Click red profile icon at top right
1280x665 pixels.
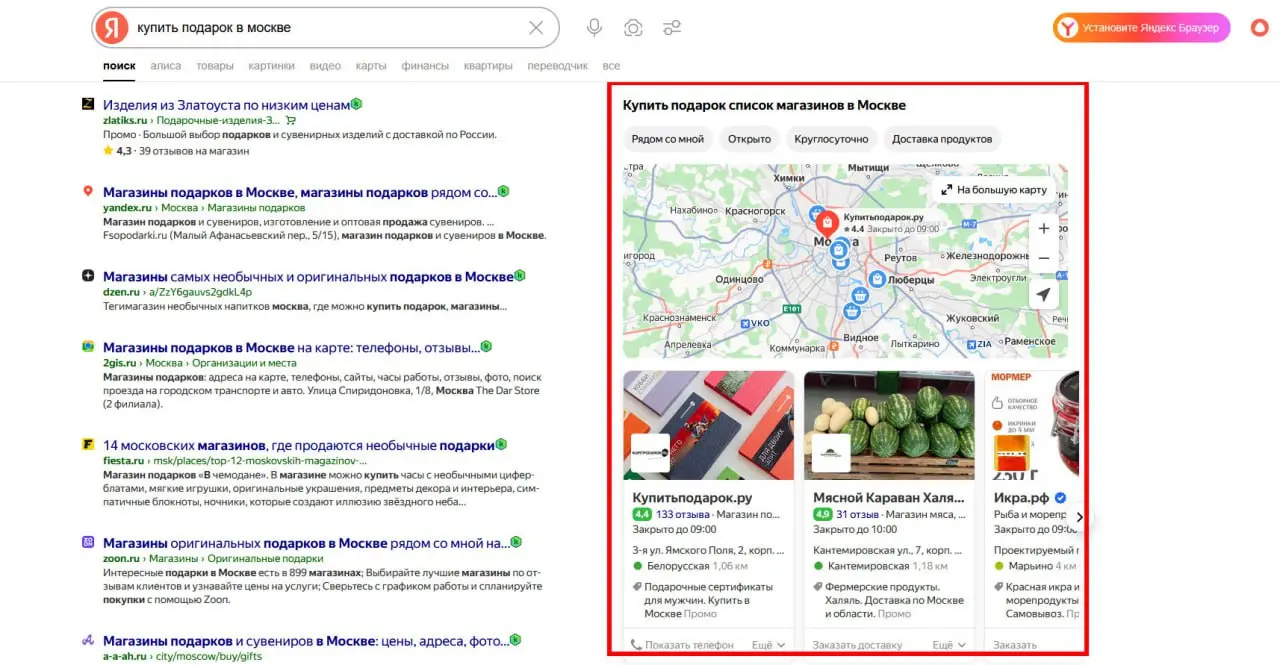[1260, 28]
